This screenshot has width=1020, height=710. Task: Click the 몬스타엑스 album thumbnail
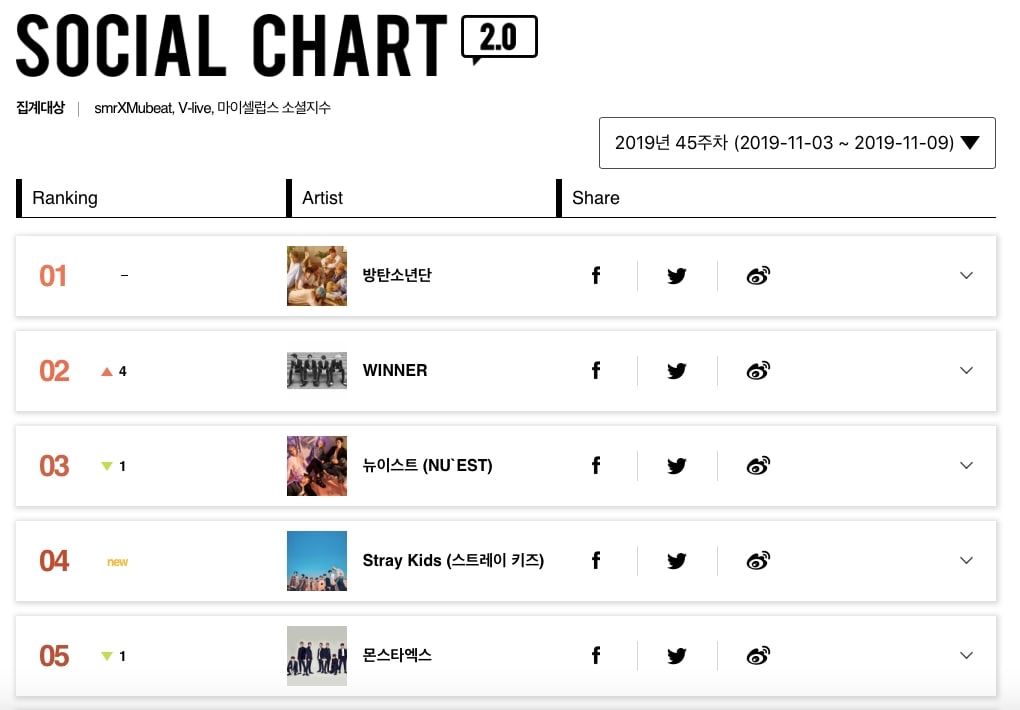[x=317, y=656]
